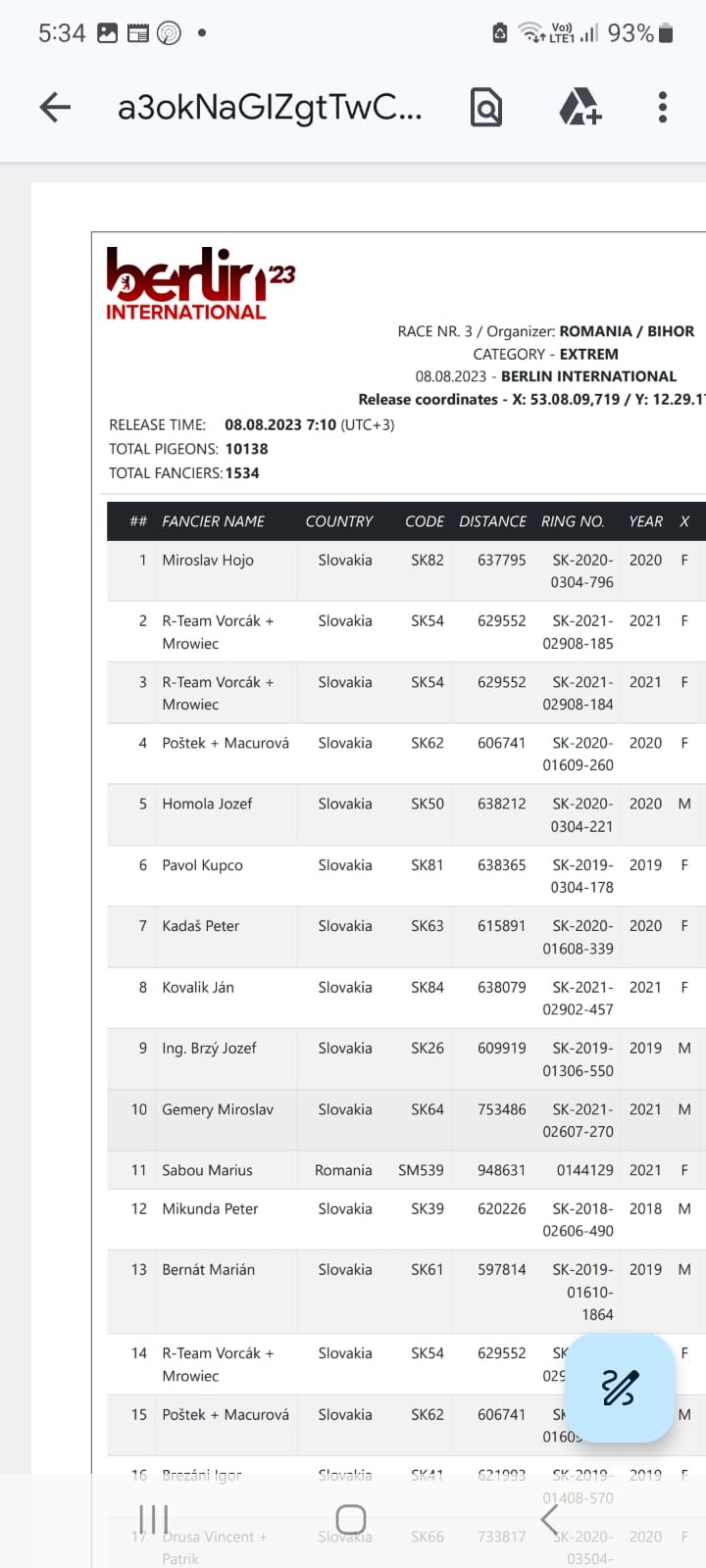Tap the Wi-Fi status icon
This screenshot has width=706, height=1568.
(530, 33)
